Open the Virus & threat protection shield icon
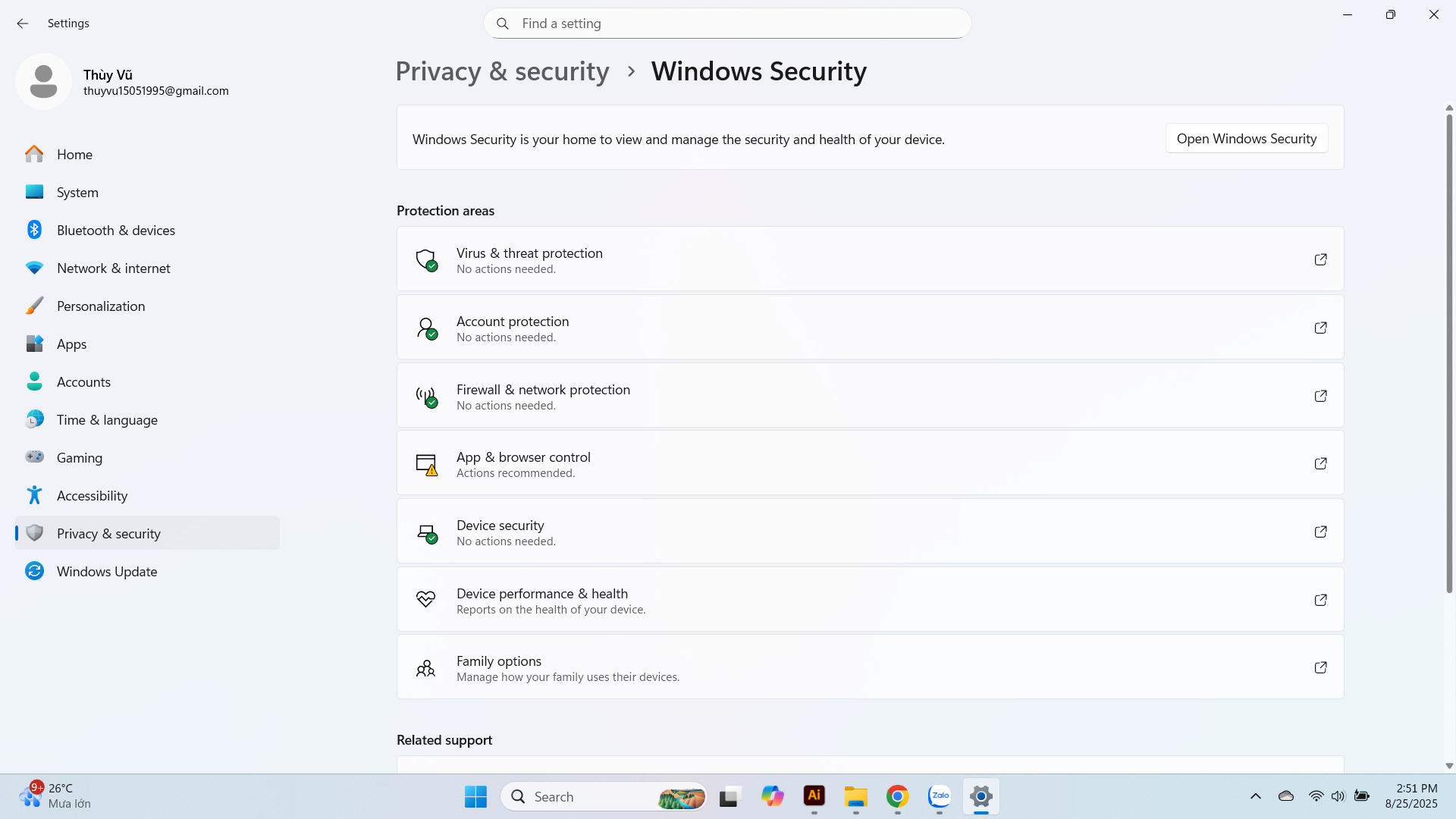This screenshot has width=1456, height=819. 427,259
